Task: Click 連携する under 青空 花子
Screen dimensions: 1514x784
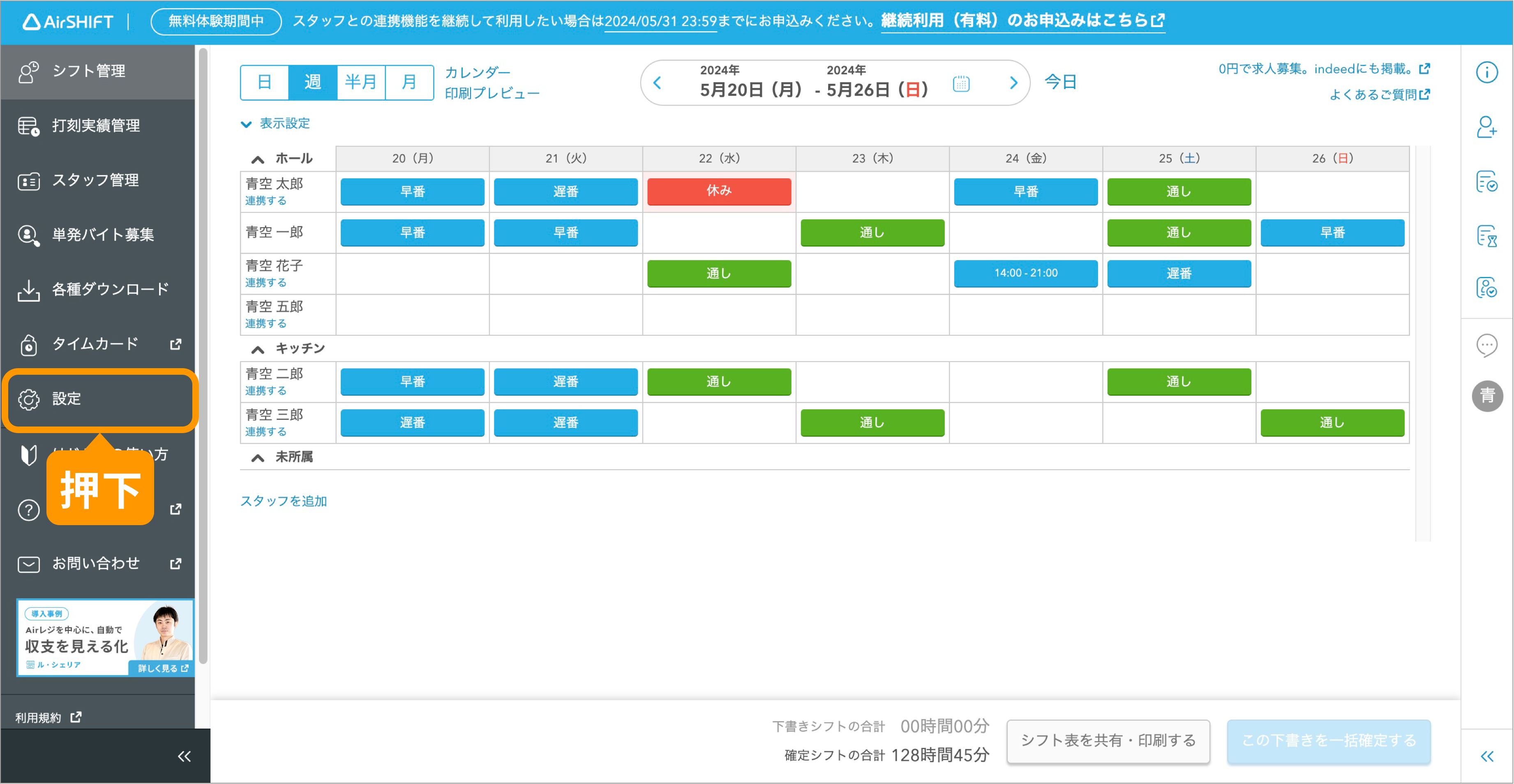Action: pyautogui.click(x=265, y=283)
